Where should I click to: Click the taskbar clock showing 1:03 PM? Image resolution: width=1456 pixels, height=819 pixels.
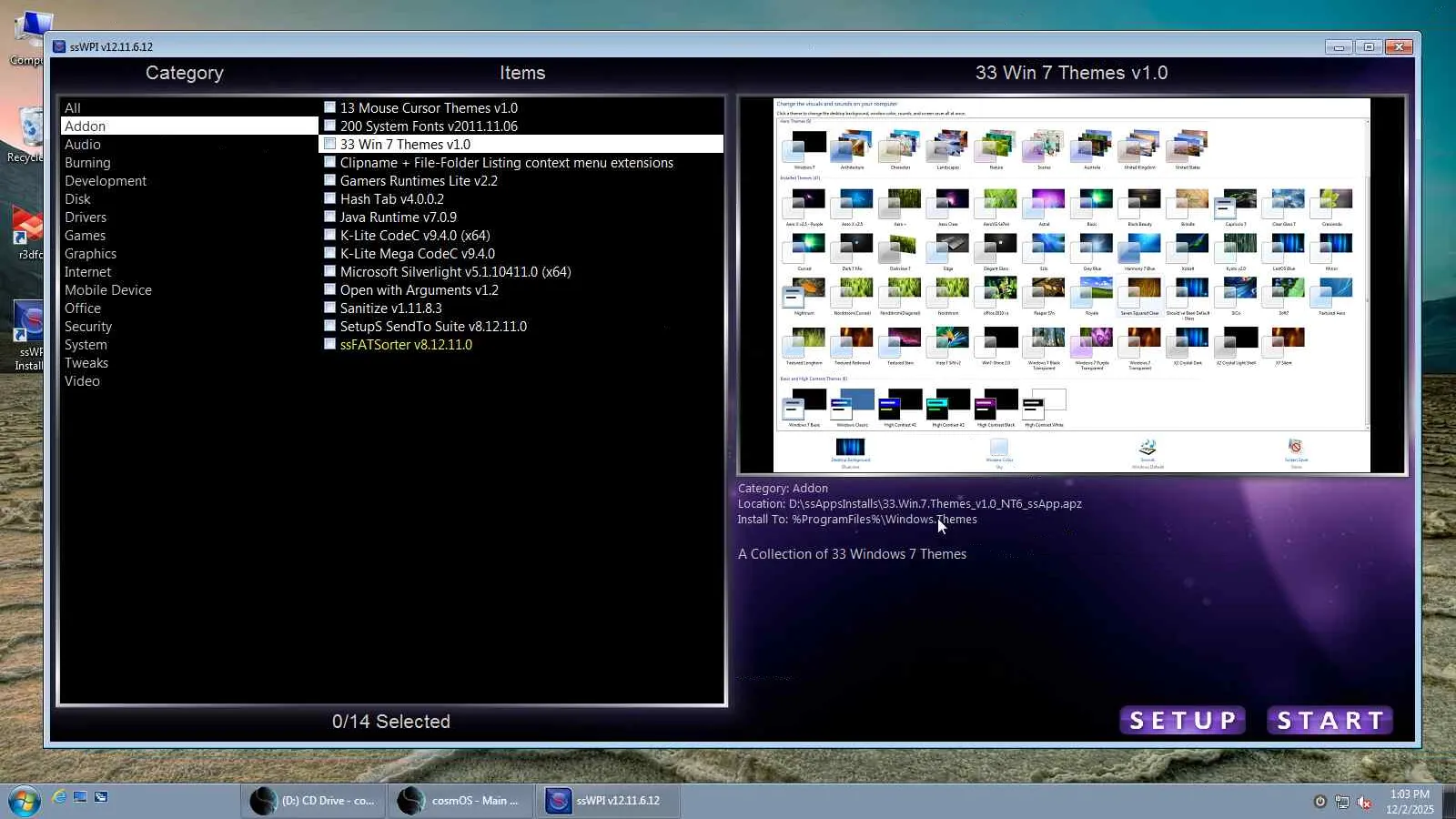[x=1410, y=801]
